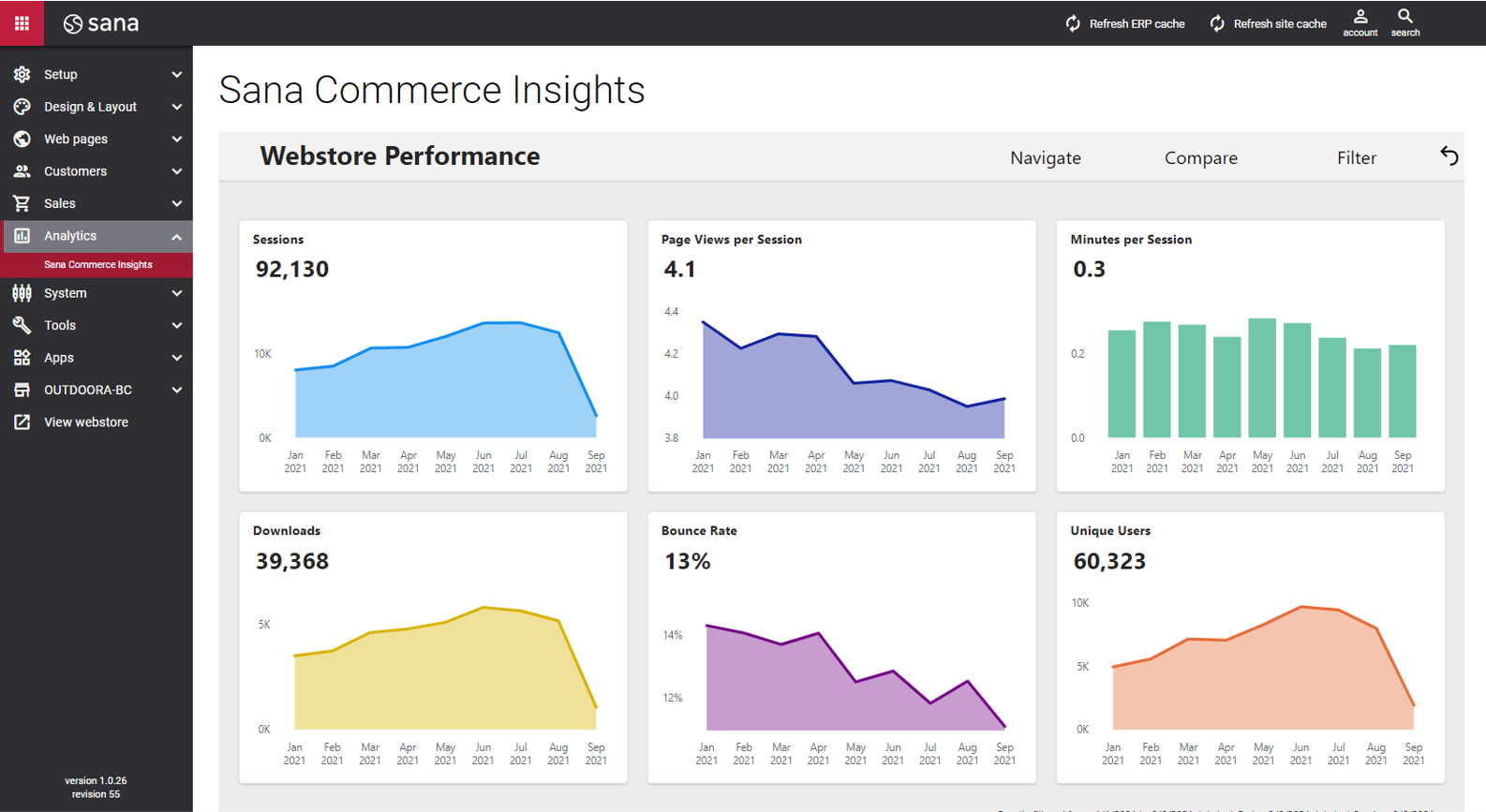Click the Bounce Rate value 13%
Viewport: 1486px width, 812px height.
pyautogui.click(x=688, y=562)
